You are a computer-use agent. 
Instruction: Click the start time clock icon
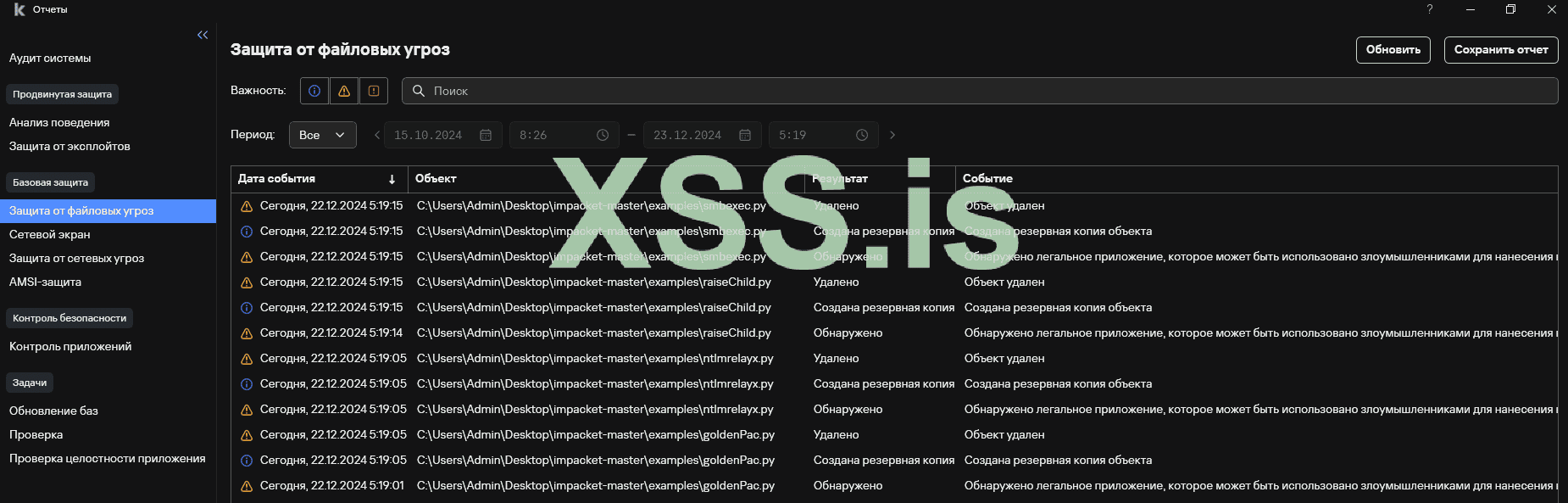[603, 135]
